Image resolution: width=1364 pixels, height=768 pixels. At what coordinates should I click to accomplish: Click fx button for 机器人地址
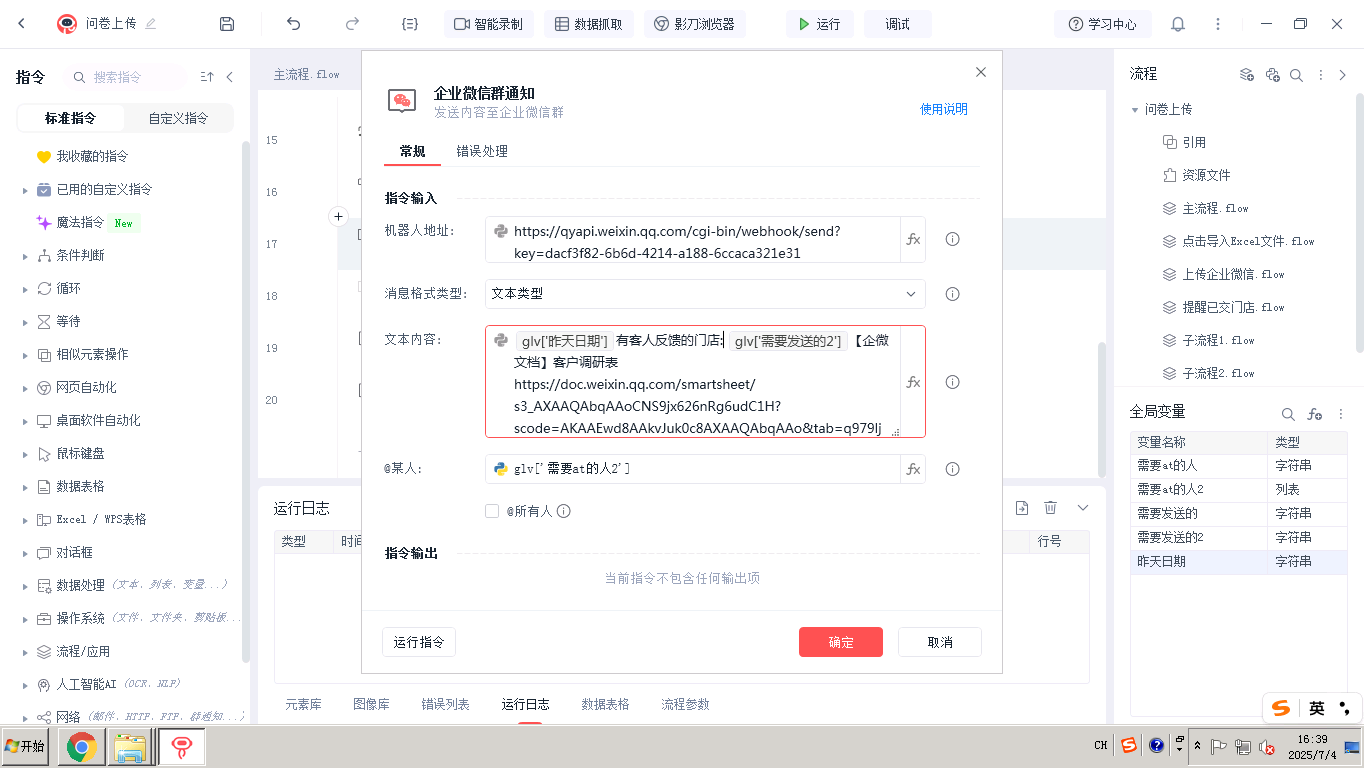pos(913,239)
